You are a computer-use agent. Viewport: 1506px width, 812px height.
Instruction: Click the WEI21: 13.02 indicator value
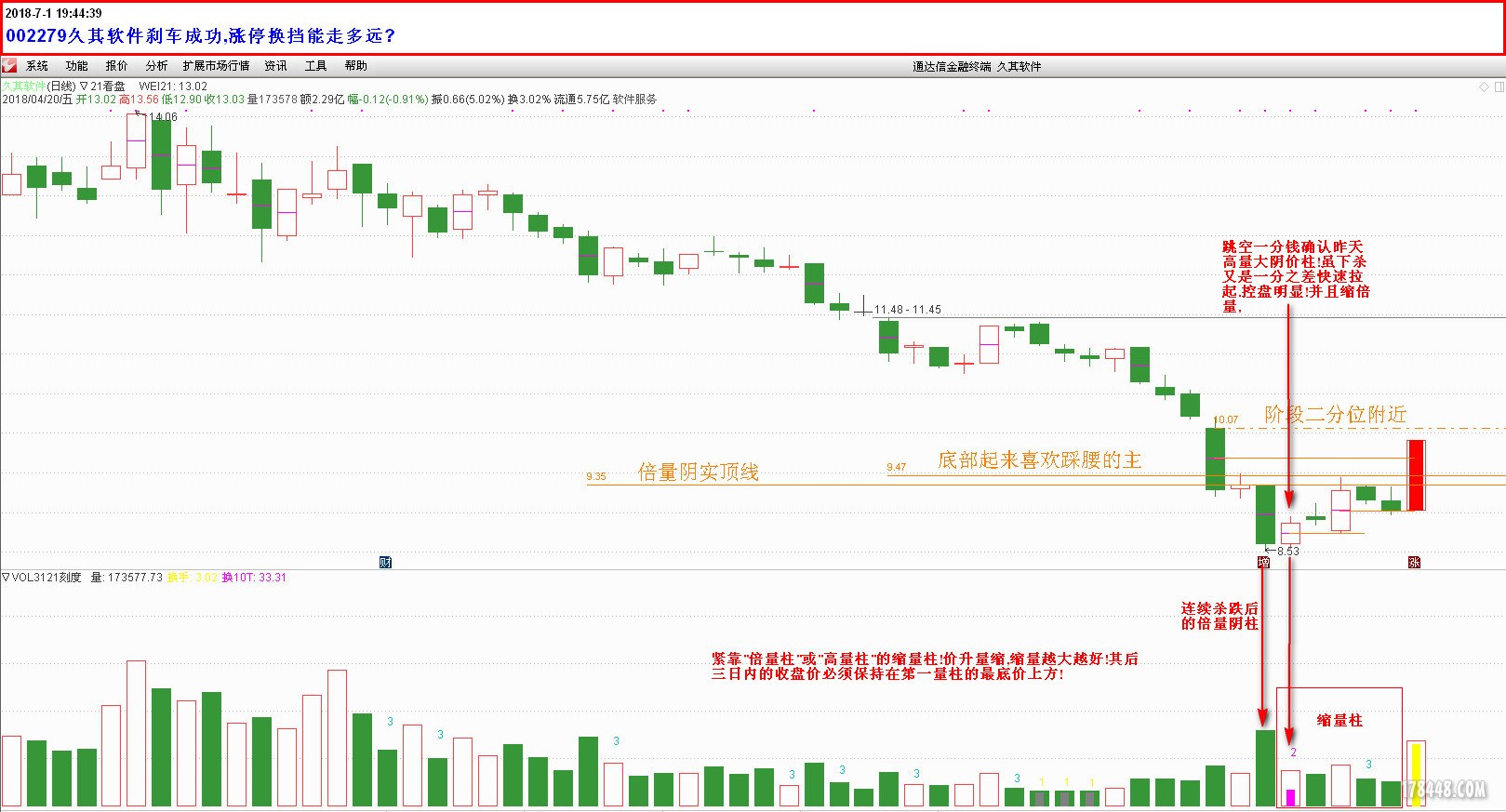coord(173,87)
